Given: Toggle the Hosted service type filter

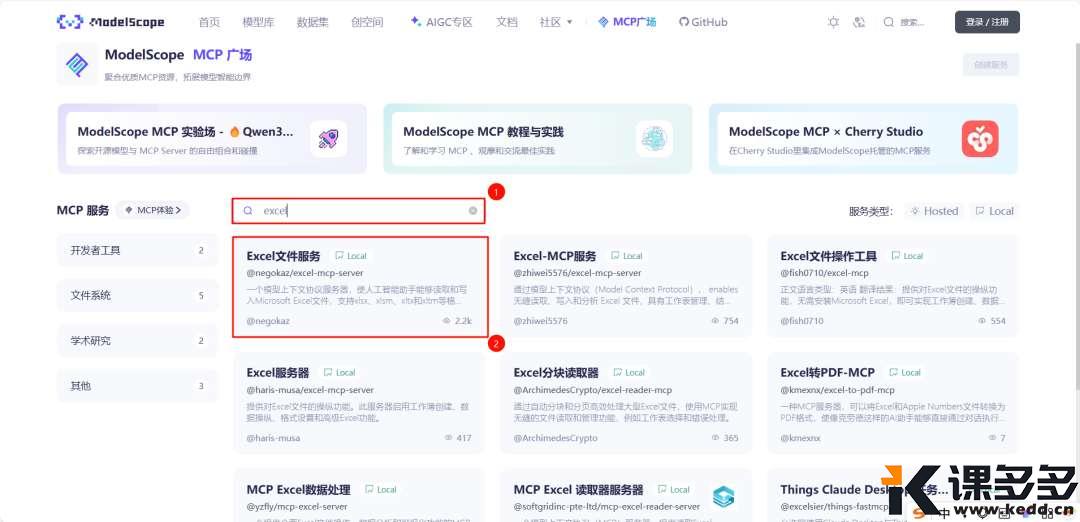Looking at the screenshot, I should point(934,211).
